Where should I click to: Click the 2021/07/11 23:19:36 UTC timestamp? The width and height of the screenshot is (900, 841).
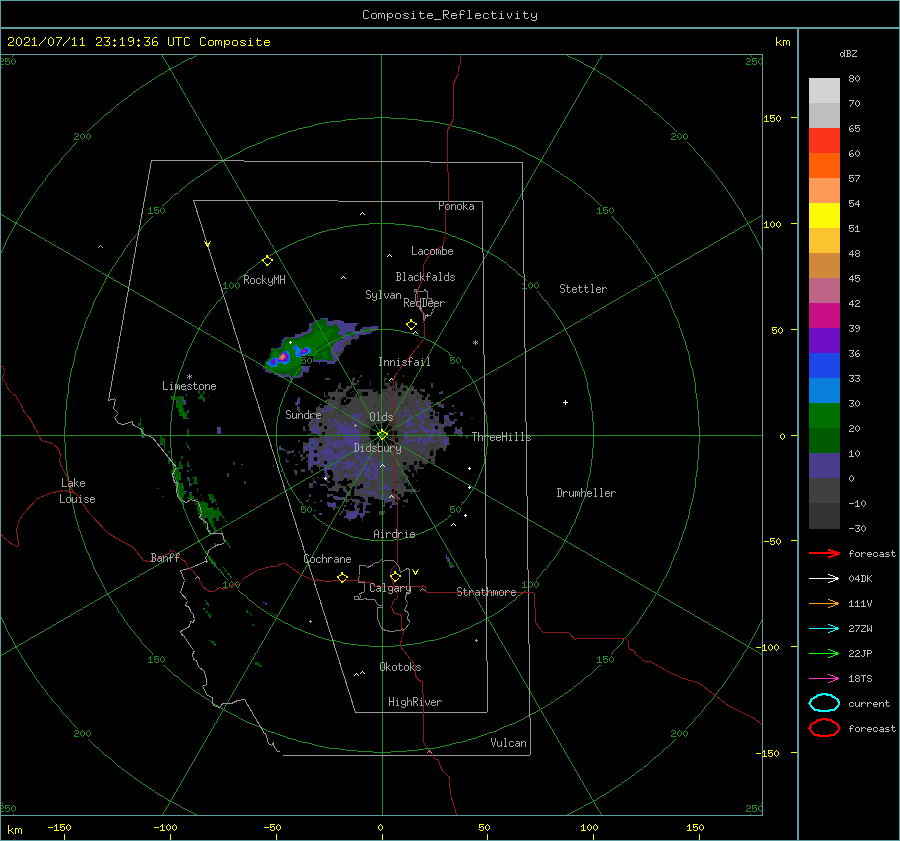tap(138, 42)
